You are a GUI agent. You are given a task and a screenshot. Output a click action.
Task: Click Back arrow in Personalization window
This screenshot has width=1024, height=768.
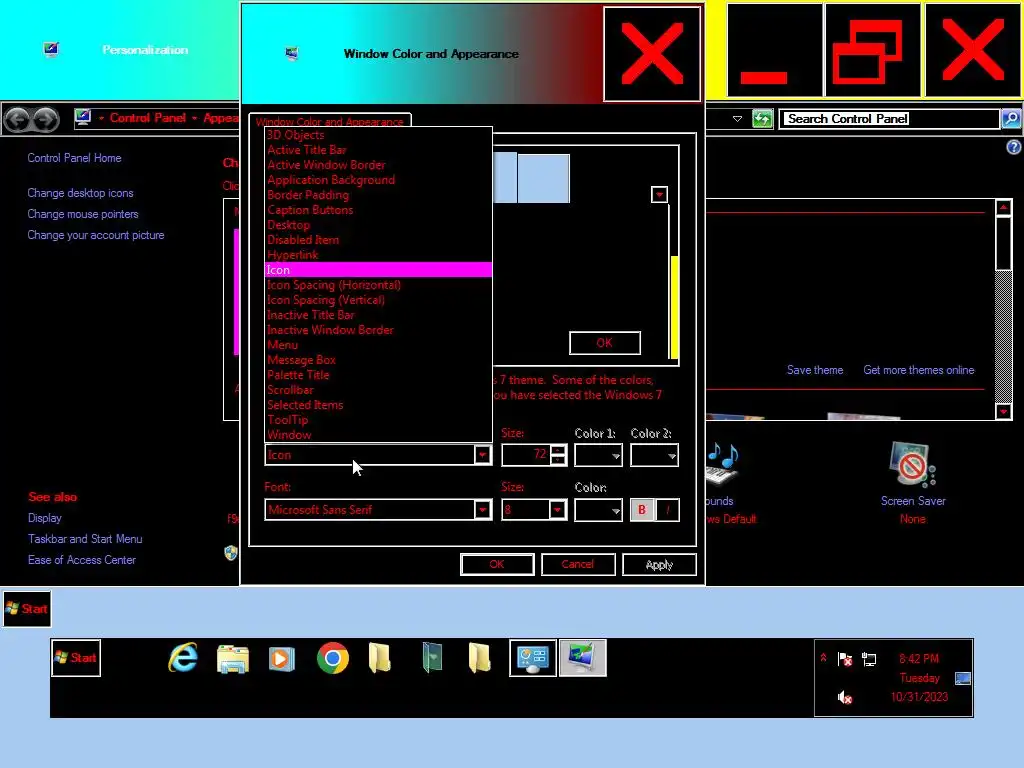18,120
